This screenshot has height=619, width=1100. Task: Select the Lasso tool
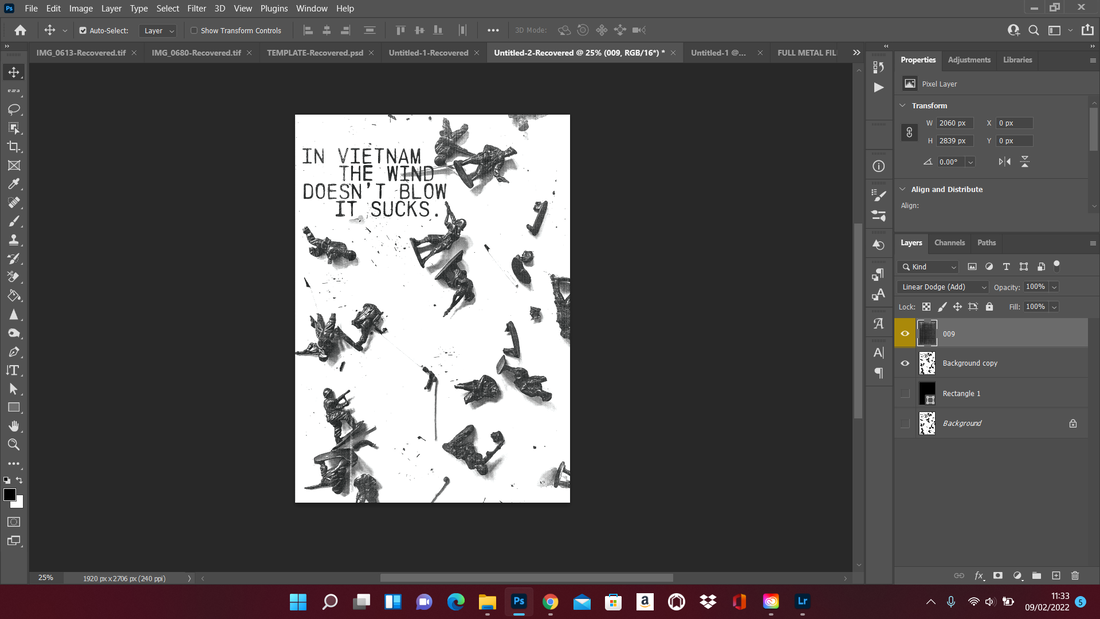click(x=13, y=109)
